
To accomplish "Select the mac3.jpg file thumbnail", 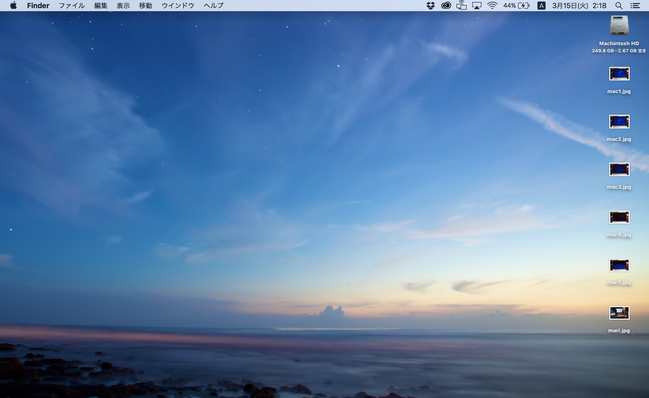I will click(x=619, y=170).
